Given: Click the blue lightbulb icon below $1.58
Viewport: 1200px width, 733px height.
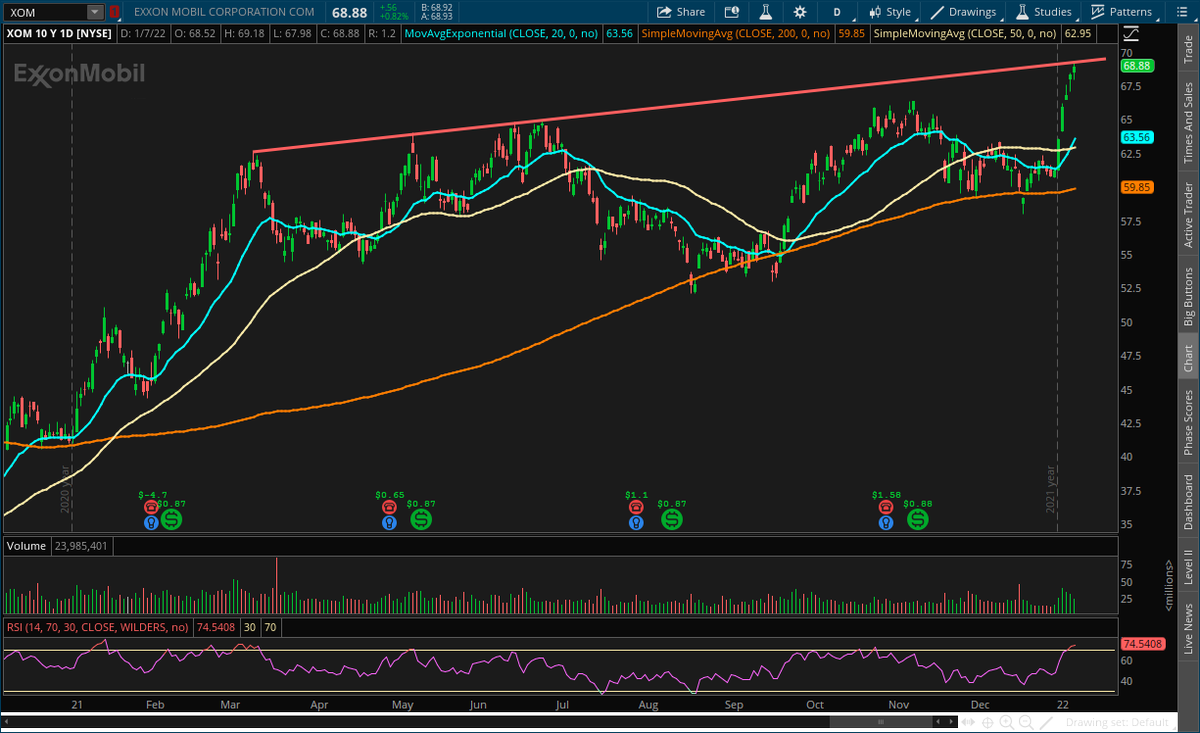Looking at the screenshot, I should pos(884,522).
